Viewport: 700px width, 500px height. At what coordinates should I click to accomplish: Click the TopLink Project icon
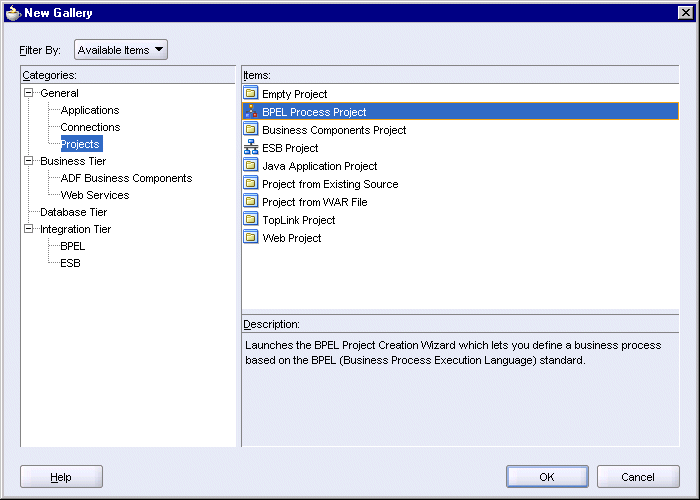click(x=251, y=219)
